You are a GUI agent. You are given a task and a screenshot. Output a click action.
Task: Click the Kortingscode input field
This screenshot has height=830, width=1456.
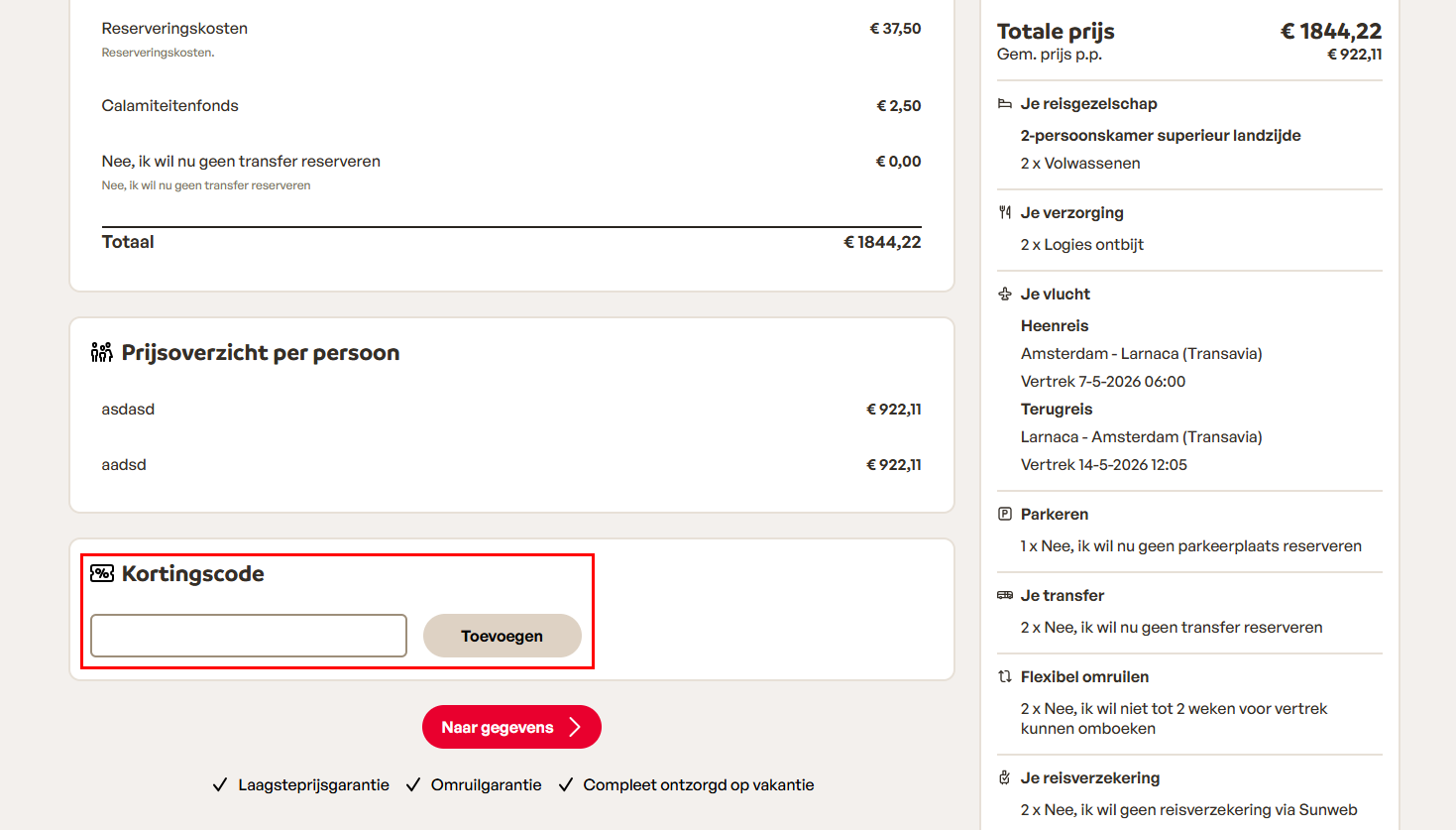pyautogui.click(x=248, y=635)
